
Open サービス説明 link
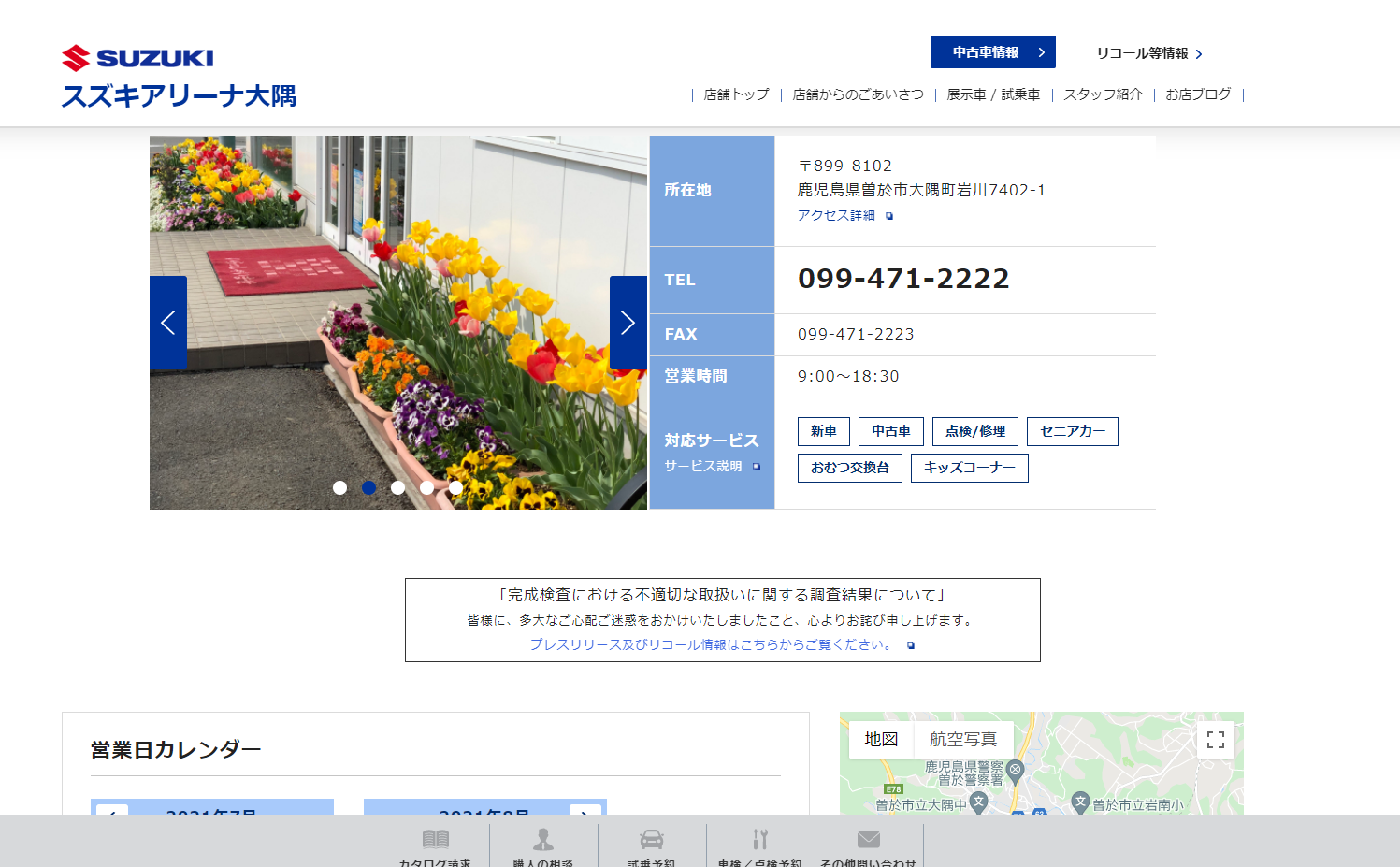coord(712,466)
